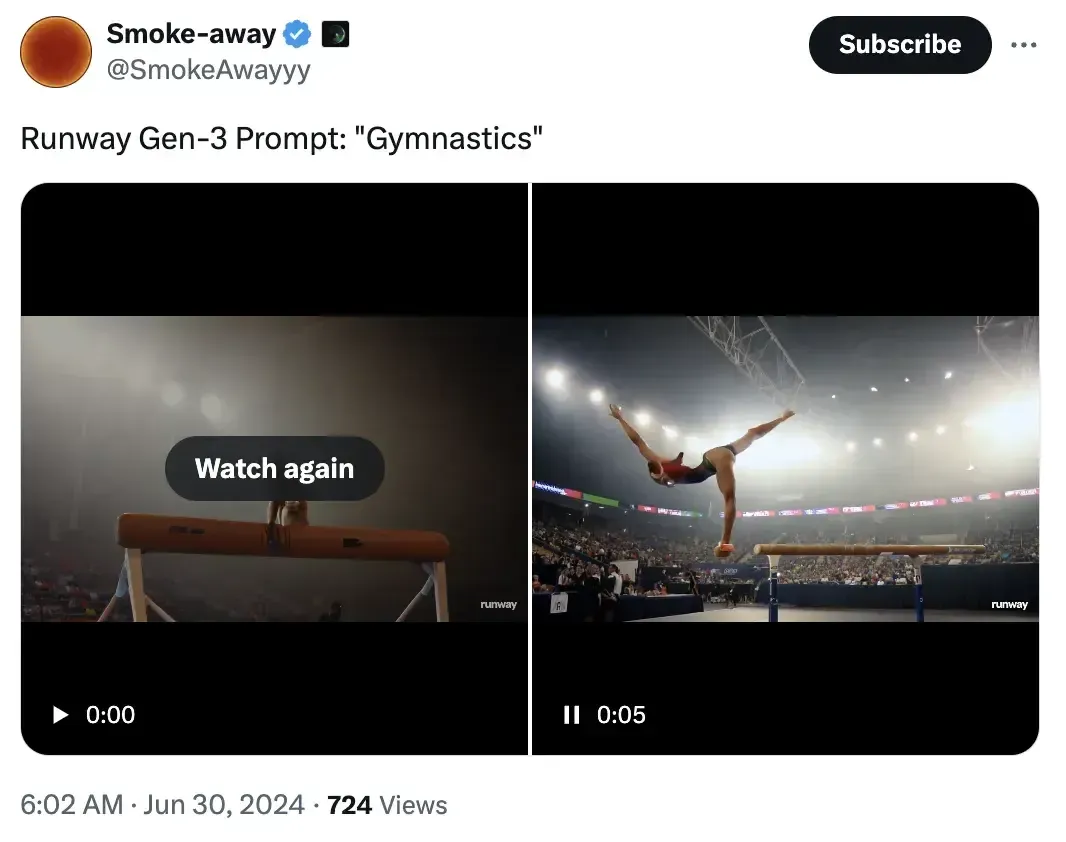Open the left balance beam video thumbnail
Image resolution: width=1066 pixels, height=842 pixels.
[x=275, y=469]
